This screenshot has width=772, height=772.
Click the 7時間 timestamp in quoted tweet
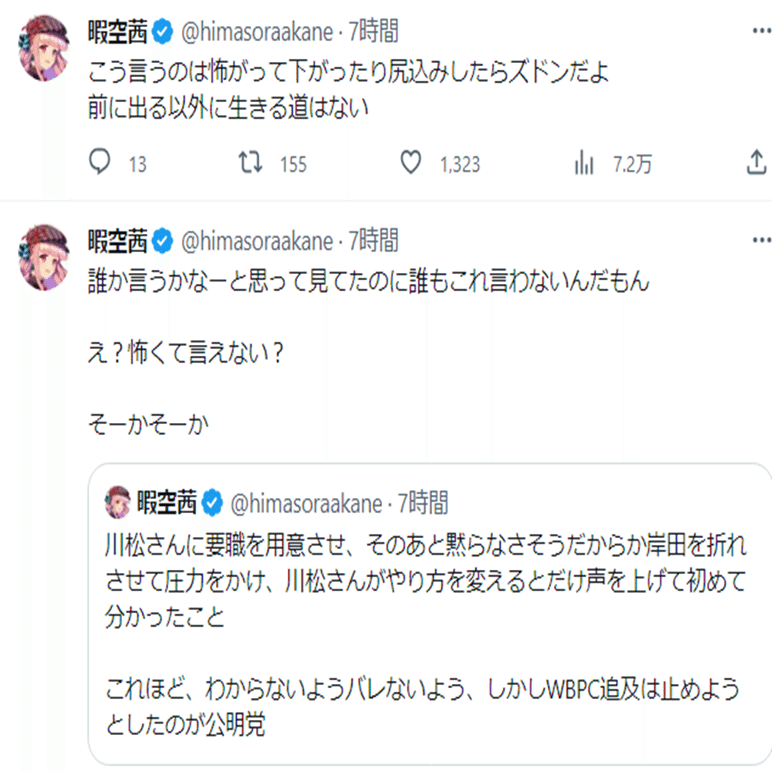click(x=423, y=501)
